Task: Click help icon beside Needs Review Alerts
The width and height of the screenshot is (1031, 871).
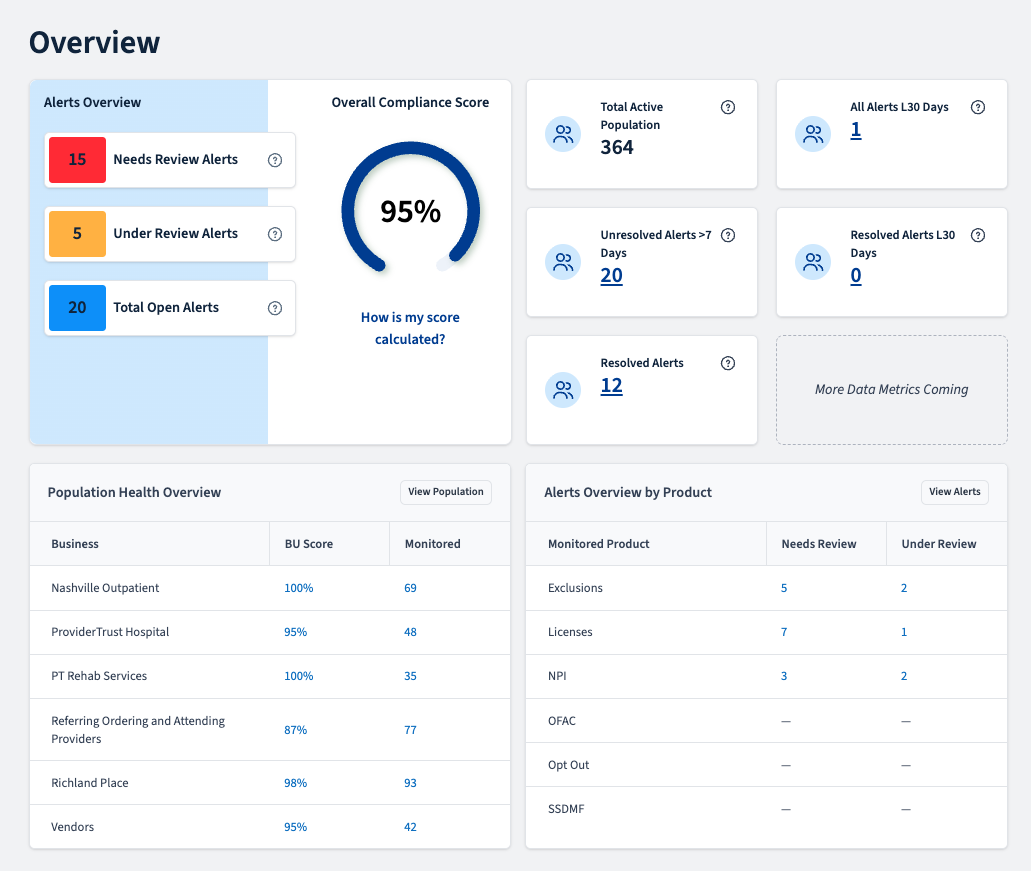Action: tap(275, 160)
